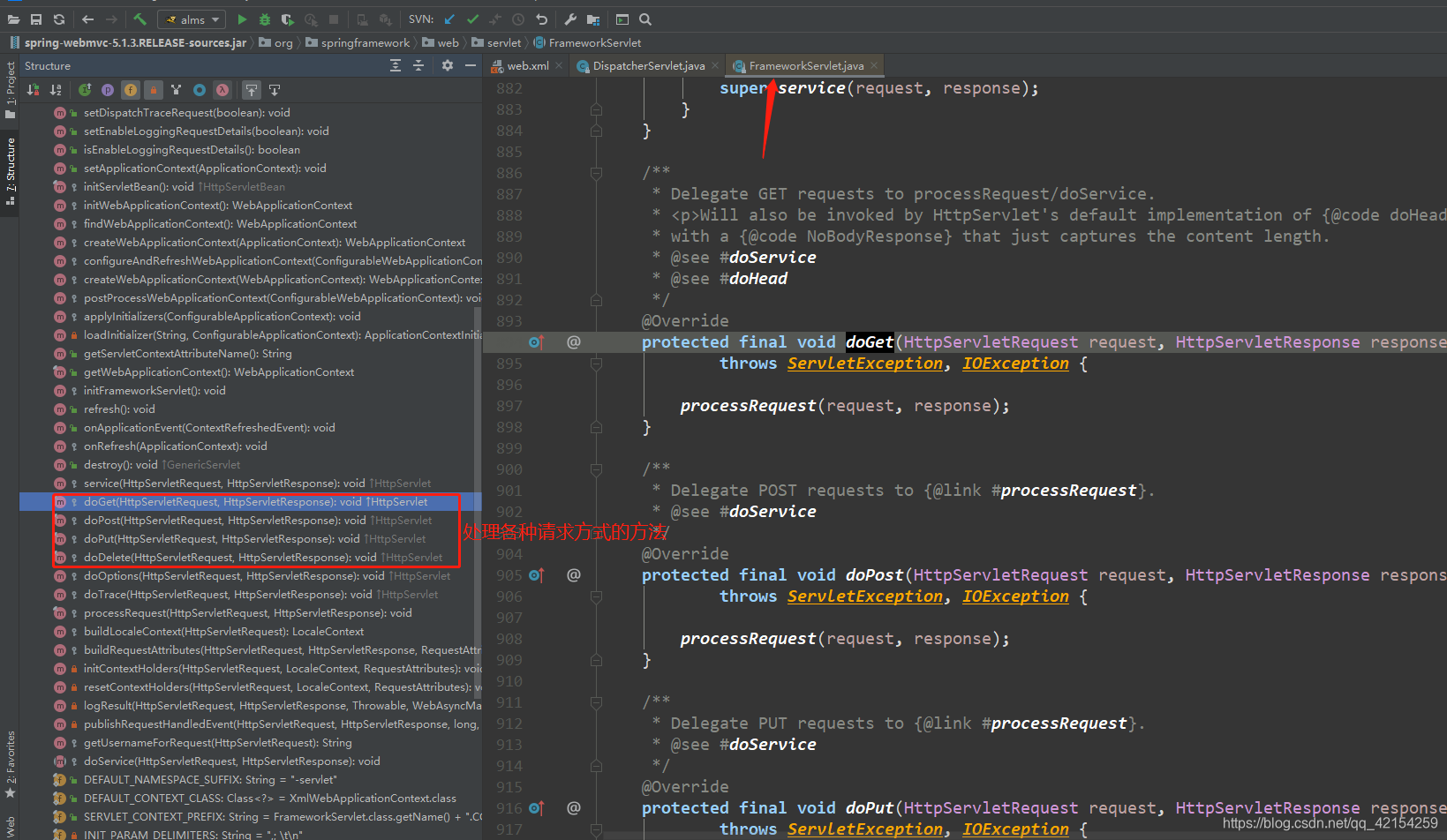Close the DispatcherServlet.java tab
The width and height of the screenshot is (1447, 840).
[x=715, y=66]
